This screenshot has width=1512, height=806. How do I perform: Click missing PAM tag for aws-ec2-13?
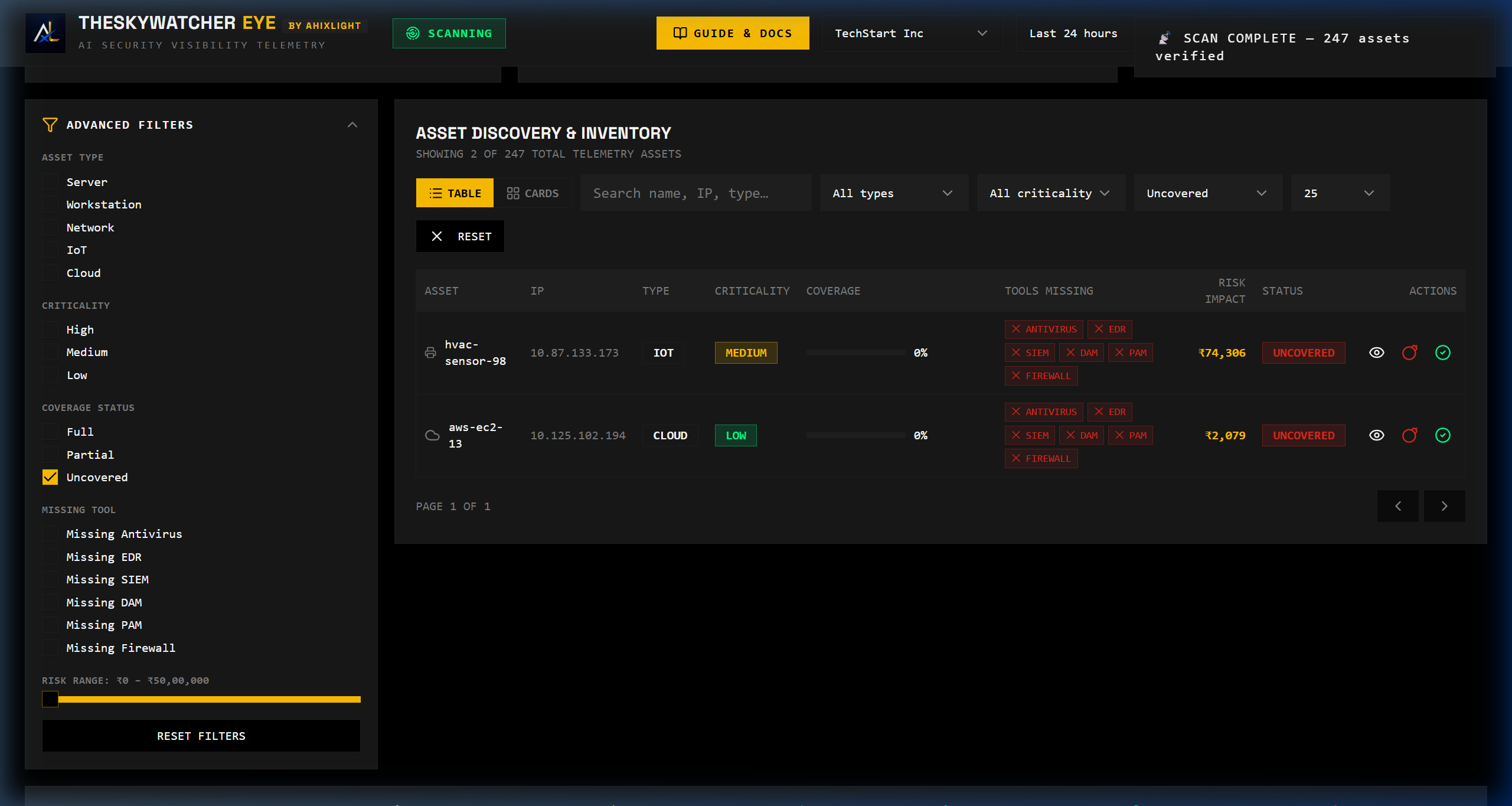(1131, 435)
